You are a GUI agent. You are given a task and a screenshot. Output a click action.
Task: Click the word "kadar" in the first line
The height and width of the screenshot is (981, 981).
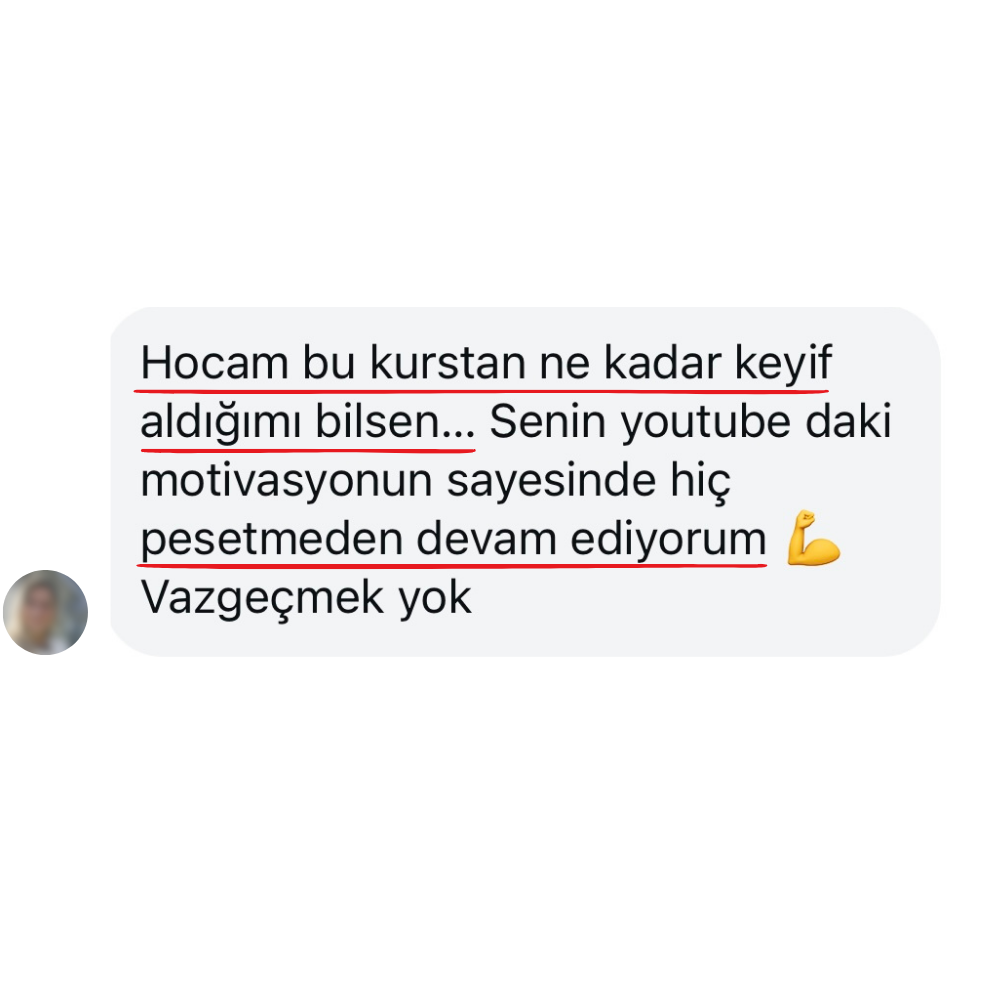[x=662, y=362]
